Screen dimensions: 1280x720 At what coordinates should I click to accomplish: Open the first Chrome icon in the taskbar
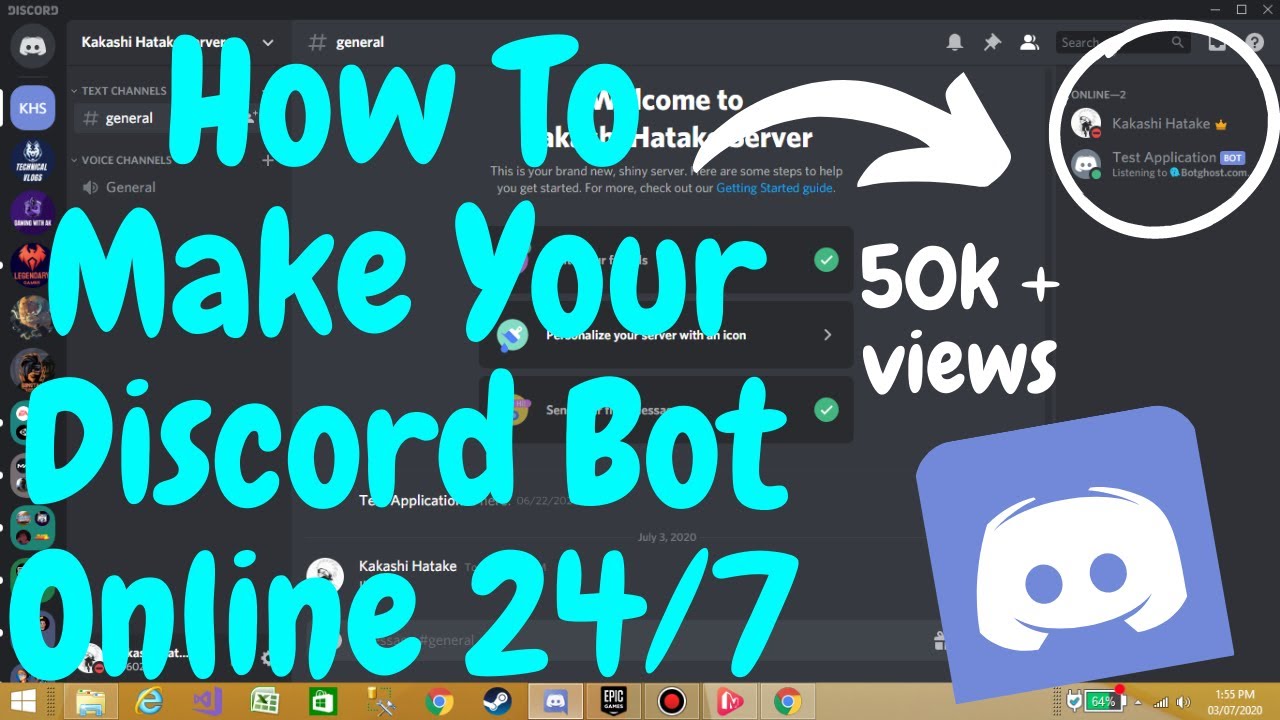439,701
